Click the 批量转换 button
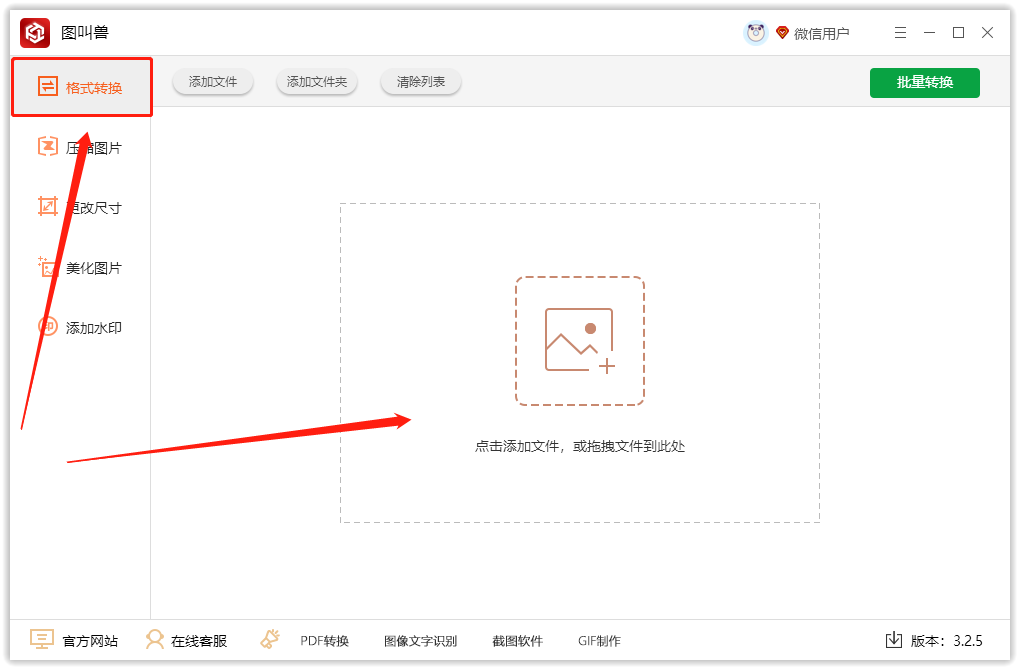This screenshot has width=1020, height=670. point(924,82)
